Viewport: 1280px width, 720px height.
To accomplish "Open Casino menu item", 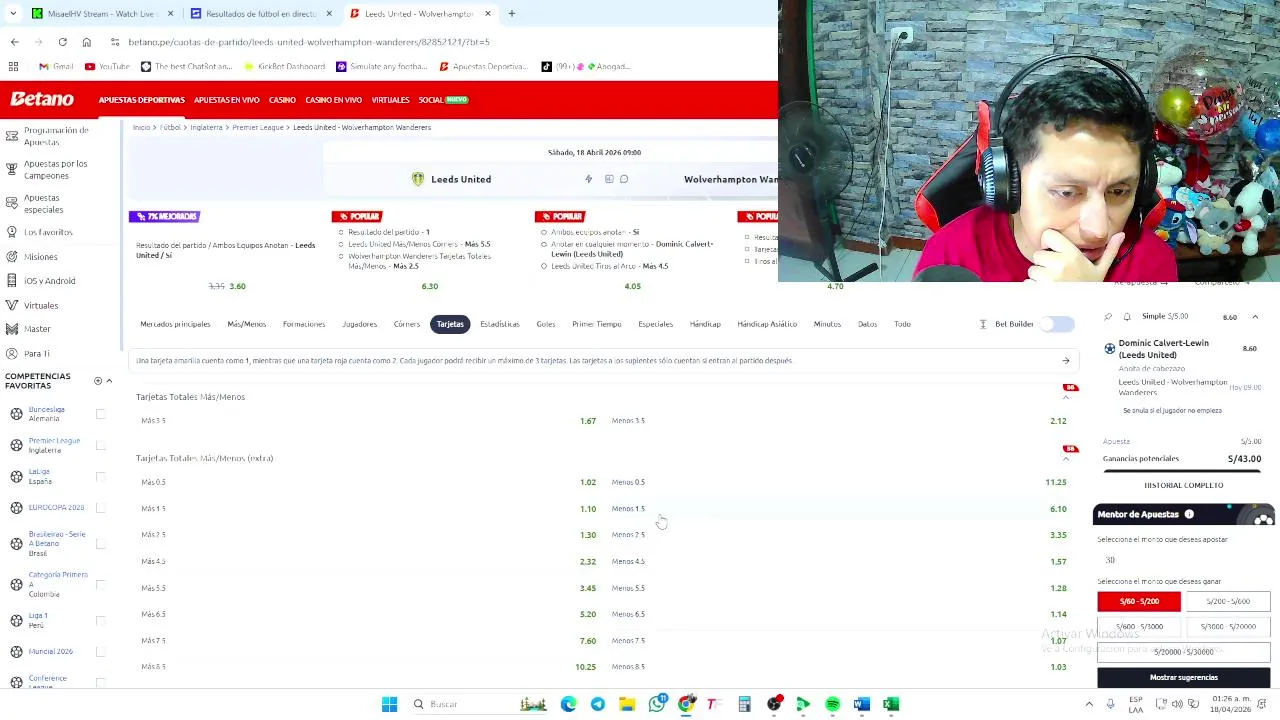I will point(282,100).
